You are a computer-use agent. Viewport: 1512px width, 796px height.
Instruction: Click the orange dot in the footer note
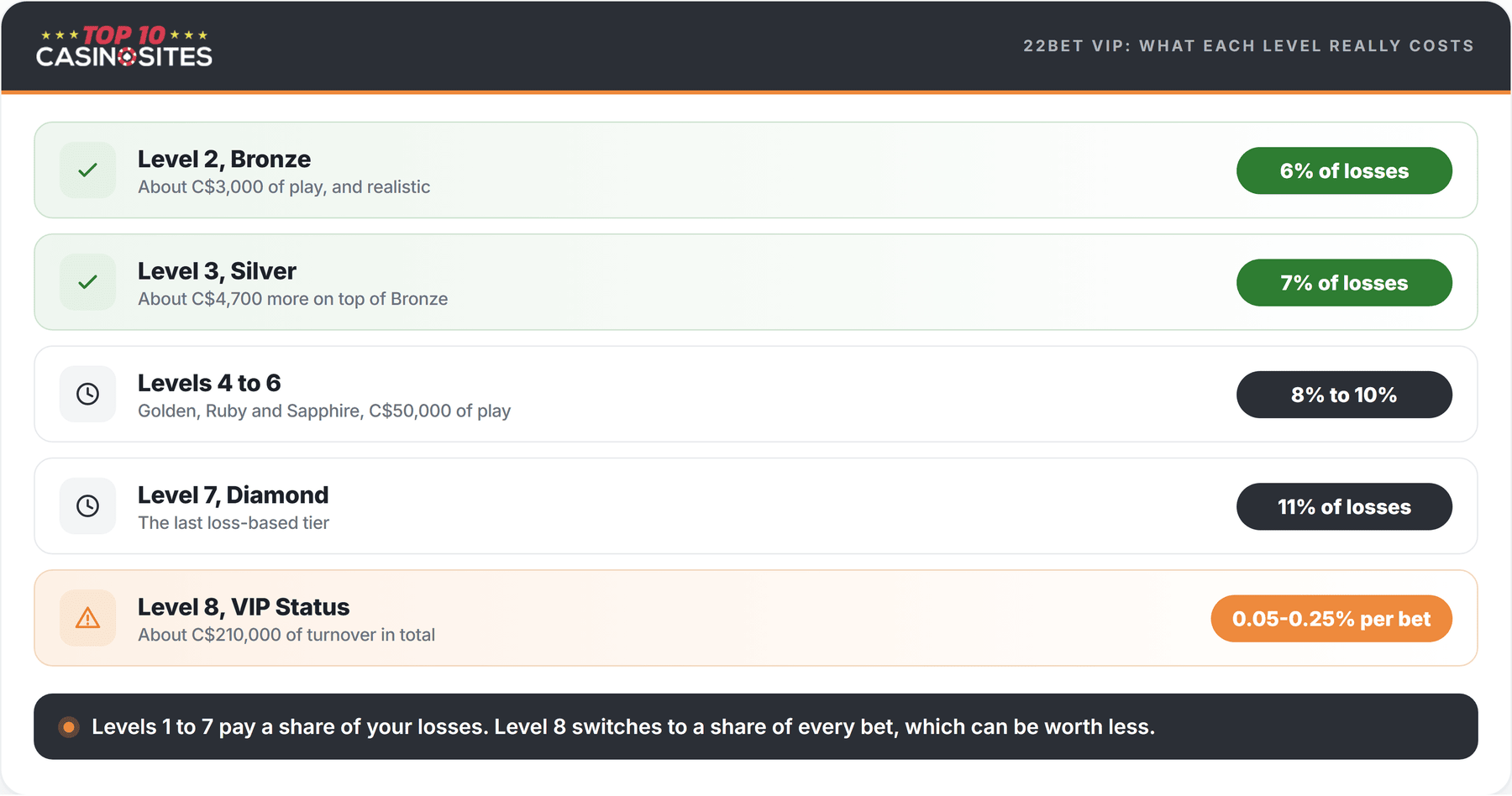[x=69, y=727]
